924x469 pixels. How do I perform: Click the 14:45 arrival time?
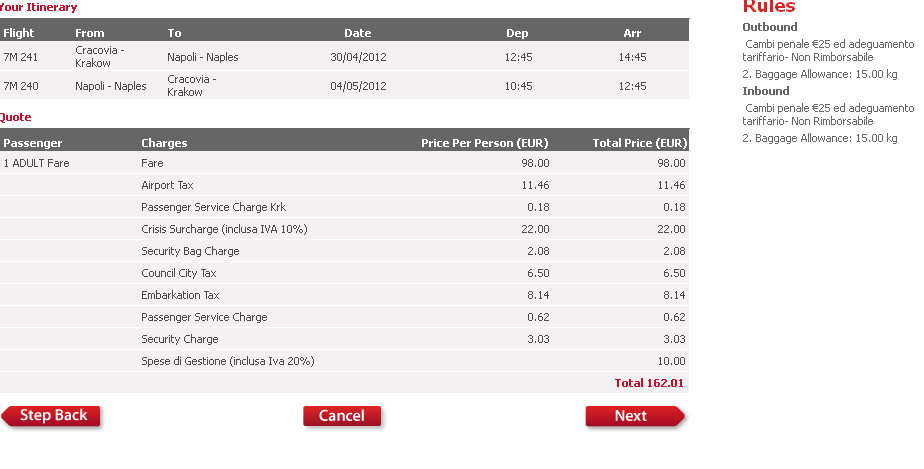click(x=632, y=57)
